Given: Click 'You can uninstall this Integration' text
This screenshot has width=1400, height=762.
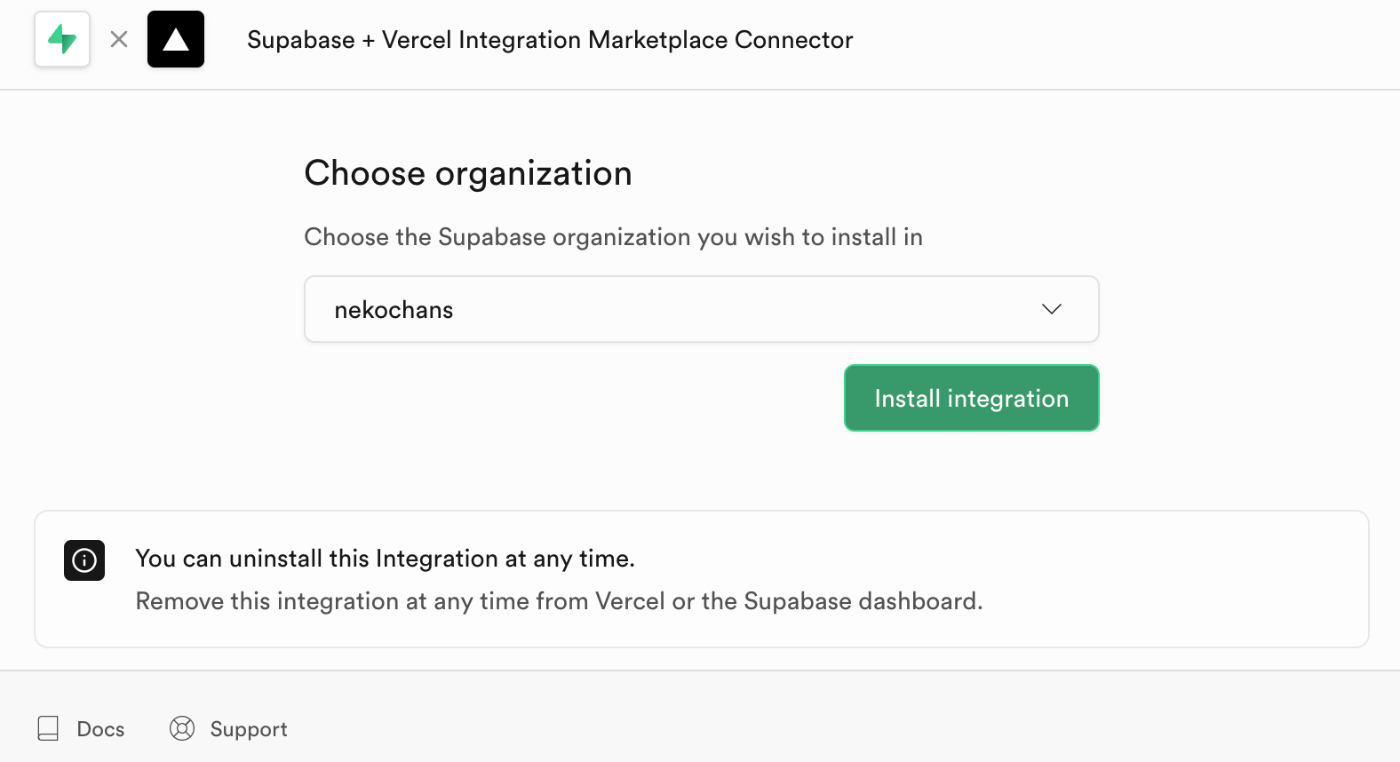Looking at the screenshot, I should coord(385,558).
